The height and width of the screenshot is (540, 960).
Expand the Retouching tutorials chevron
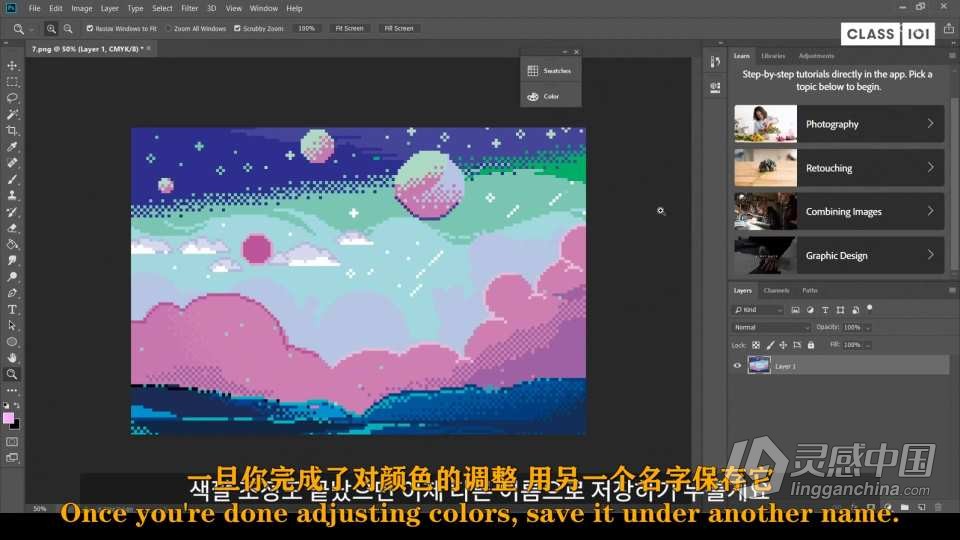coord(931,167)
